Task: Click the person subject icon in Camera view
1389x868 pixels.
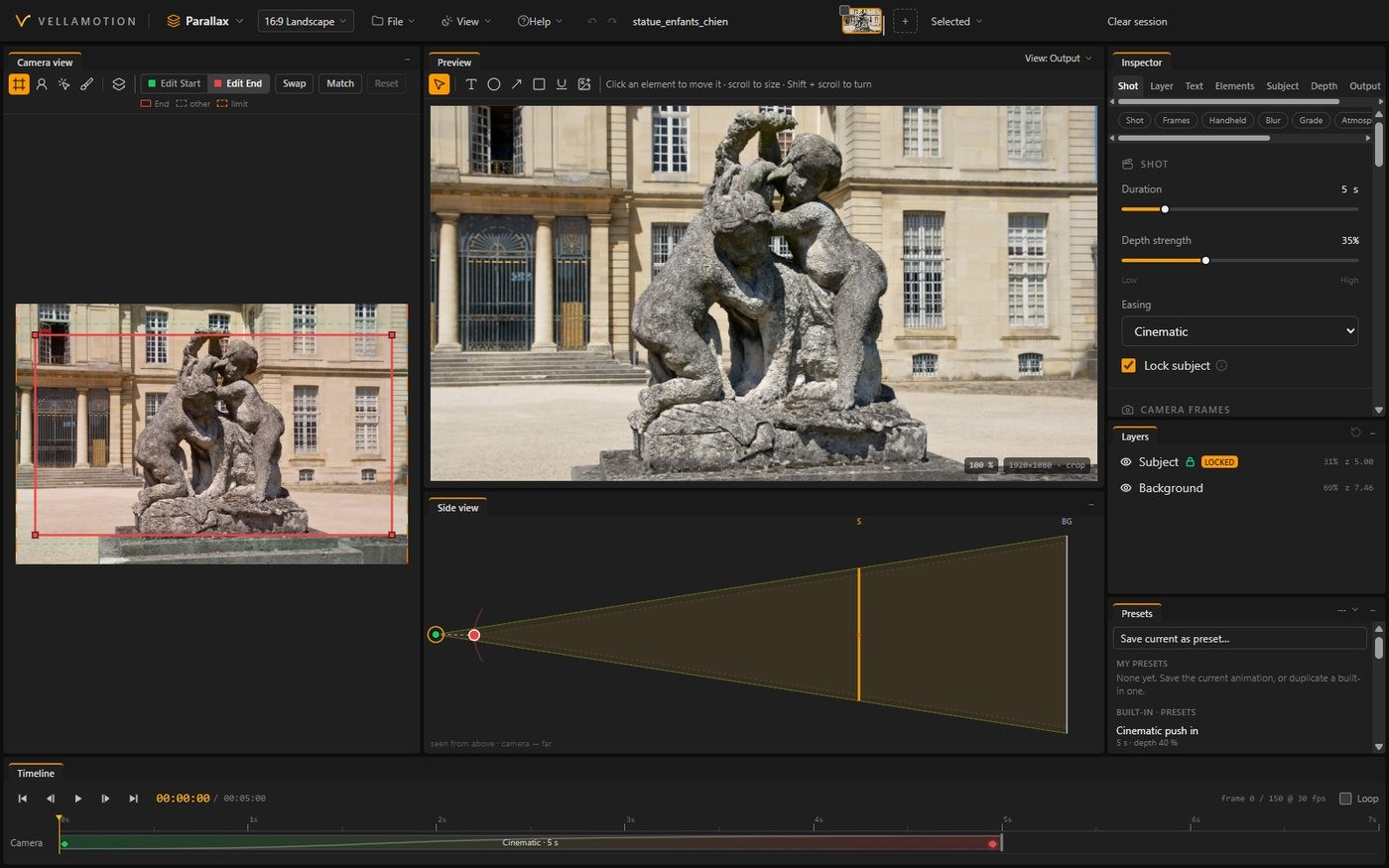Action: tap(42, 84)
